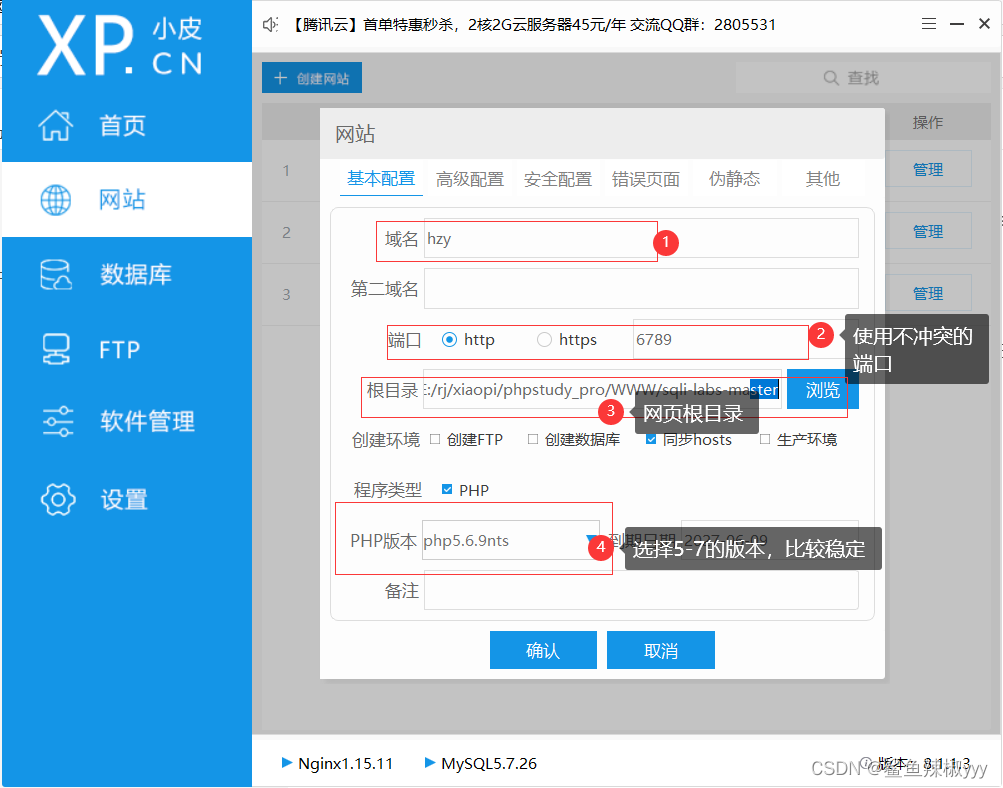Viewport: 1003px width, 788px height.
Task: Select the https radio button
Action: (x=546, y=338)
